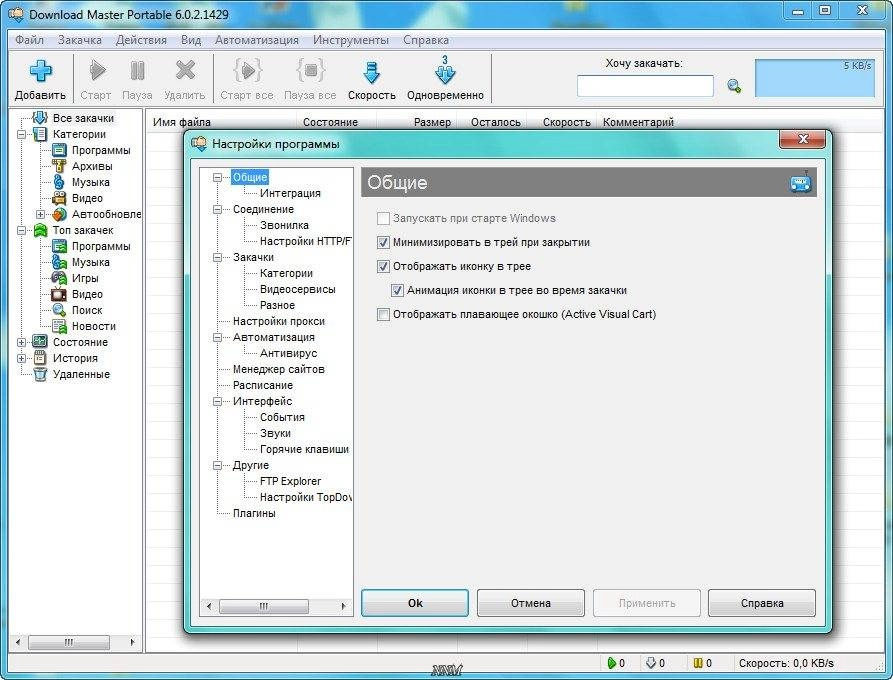Open the Автоматизация menu
Viewport: 893px width, 680px height.
[257, 40]
